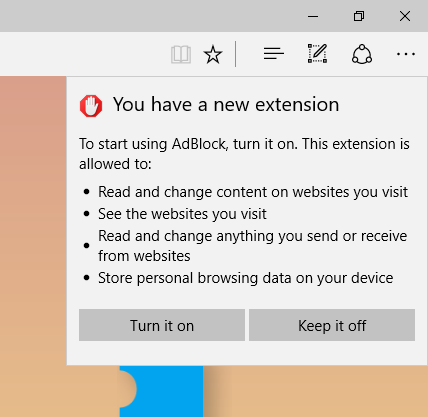The width and height of the screenshot is (428, 417).
Task: Turn it on to enable AdBlock
Action: click(x=162, y=325)
